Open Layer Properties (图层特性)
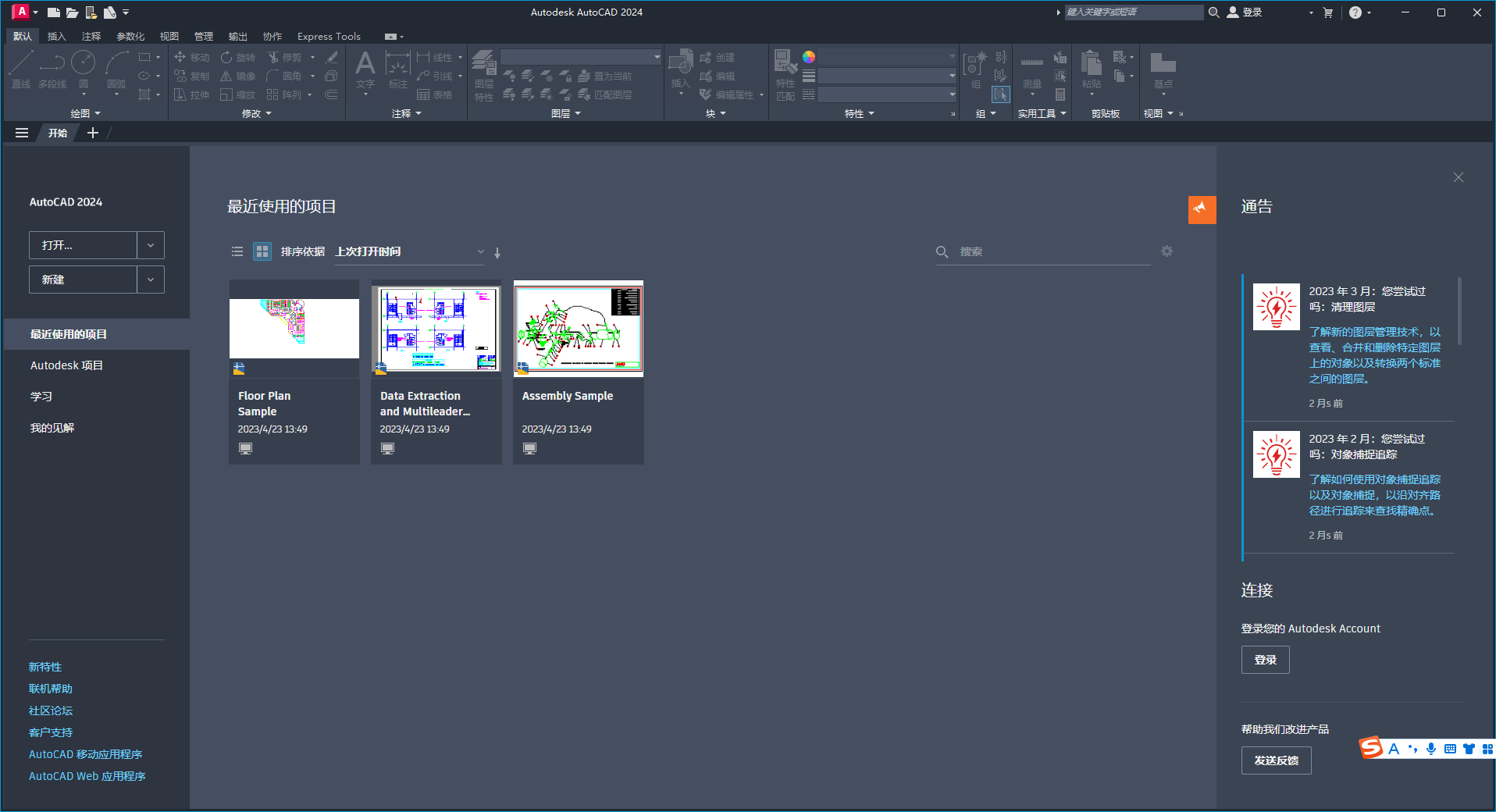Viewport: 1496px width, 812px height. point(484,75)
